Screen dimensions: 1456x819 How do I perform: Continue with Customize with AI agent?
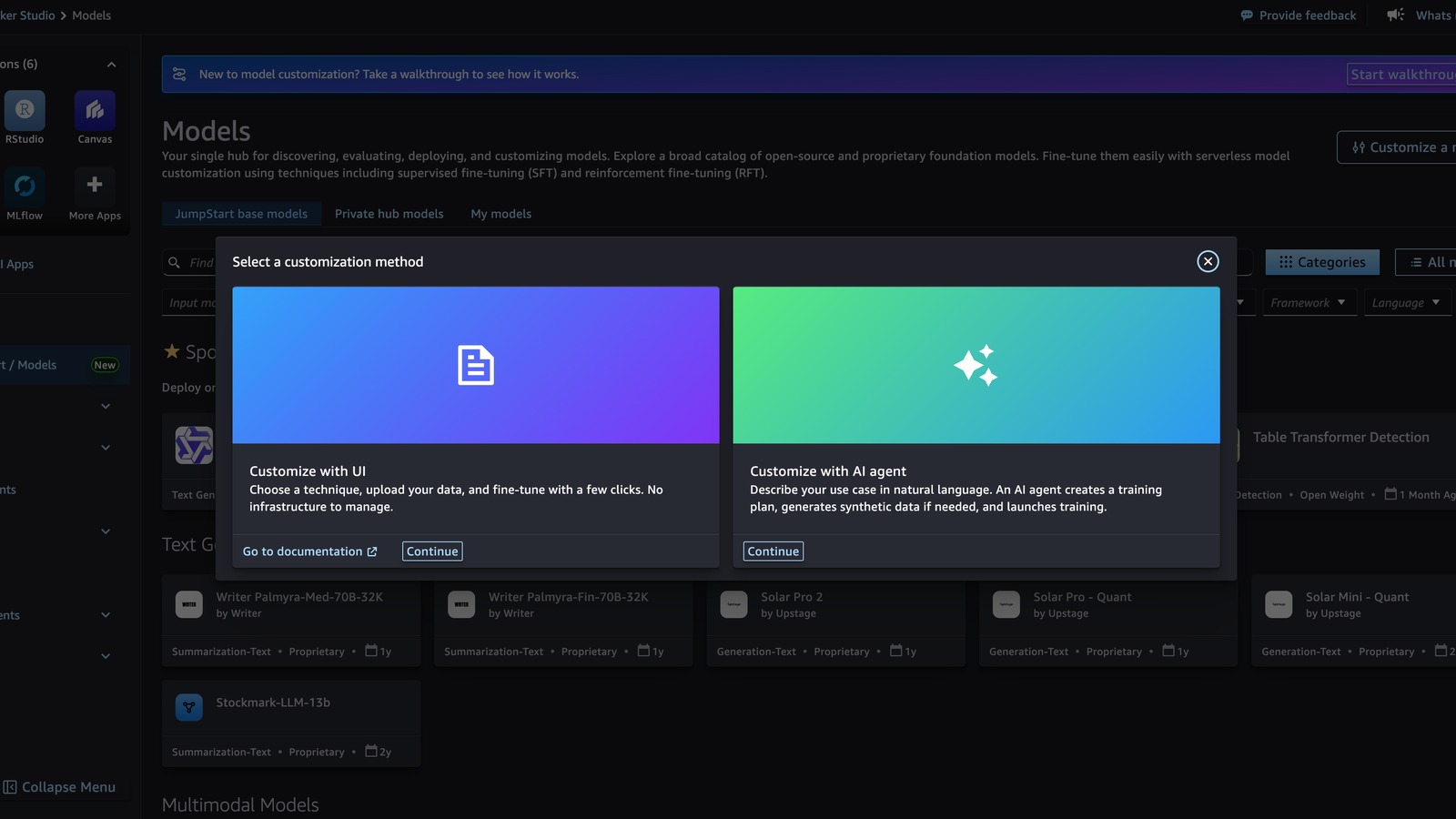point(773,551)
